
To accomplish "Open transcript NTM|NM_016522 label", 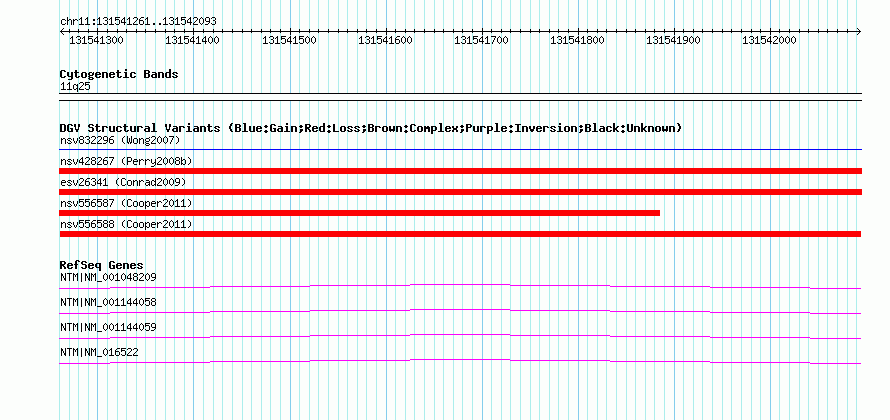I will pyautogui.click(x=99, y=352).
